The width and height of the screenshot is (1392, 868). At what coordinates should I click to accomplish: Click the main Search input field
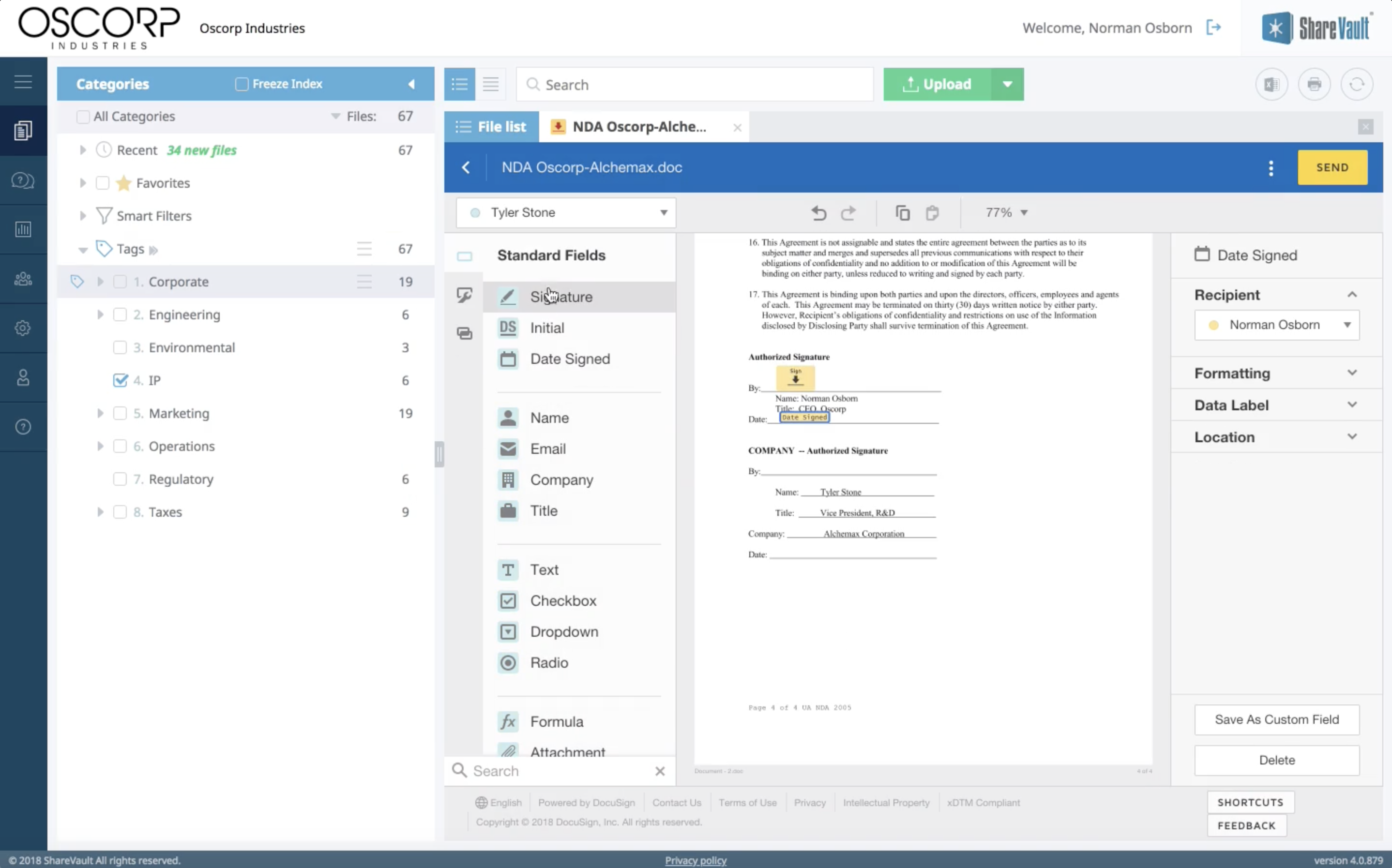point(695,84)
